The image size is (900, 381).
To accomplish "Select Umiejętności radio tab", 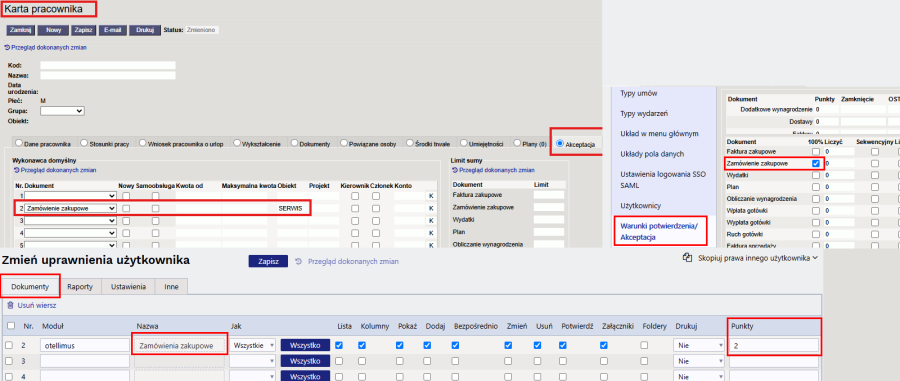I will pos(463,143).
